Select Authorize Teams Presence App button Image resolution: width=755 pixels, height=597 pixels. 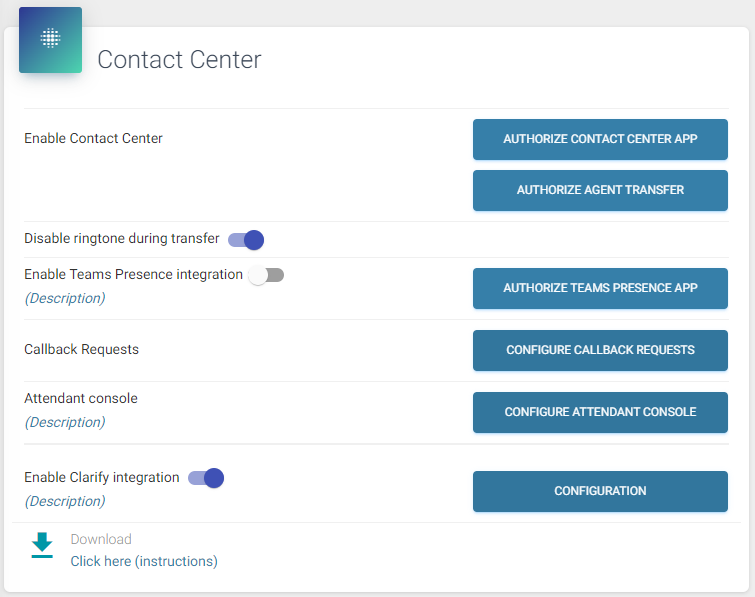pyautogui.click(x=600, y=288)
